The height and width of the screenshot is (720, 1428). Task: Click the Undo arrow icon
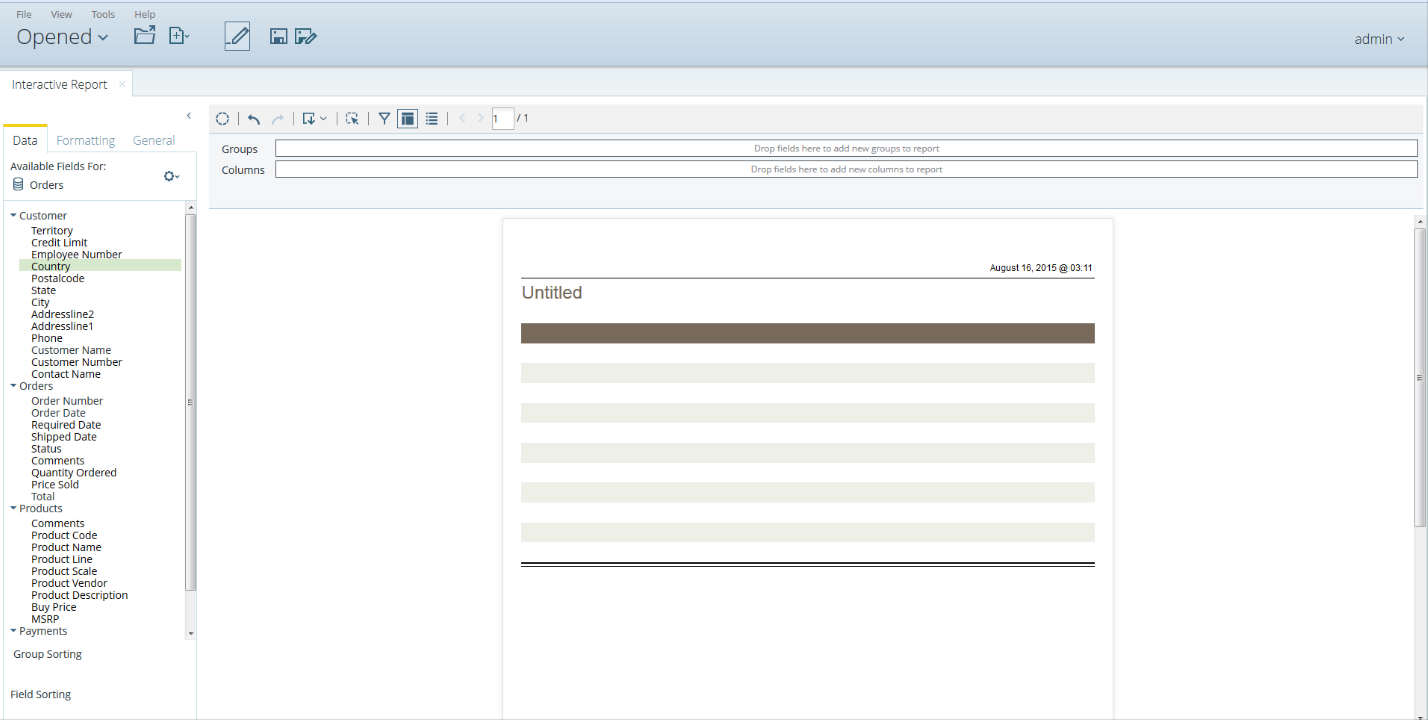point(254,119)
